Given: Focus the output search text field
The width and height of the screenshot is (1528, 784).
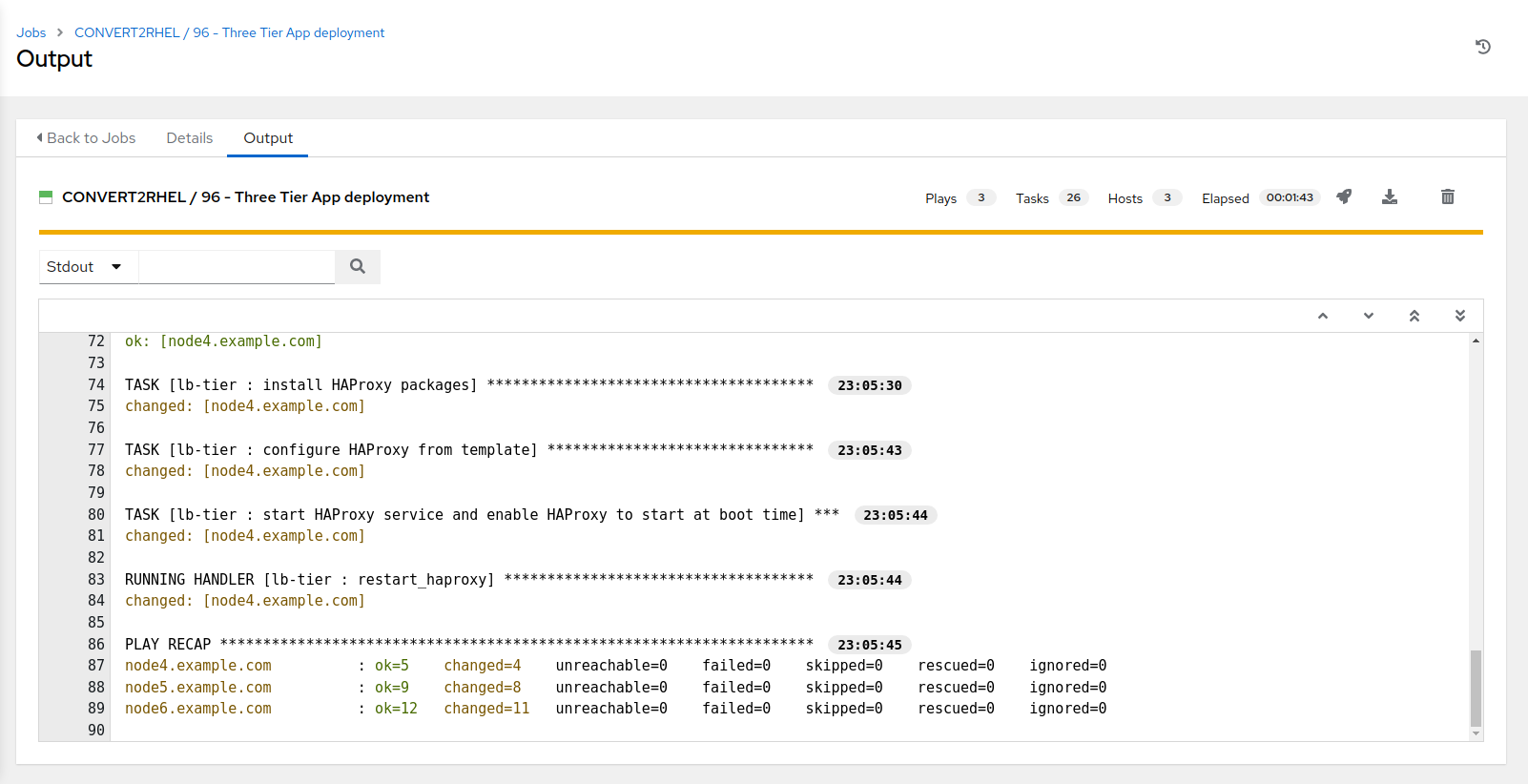Looking at the screenshot, I should (x=237, y=267).
